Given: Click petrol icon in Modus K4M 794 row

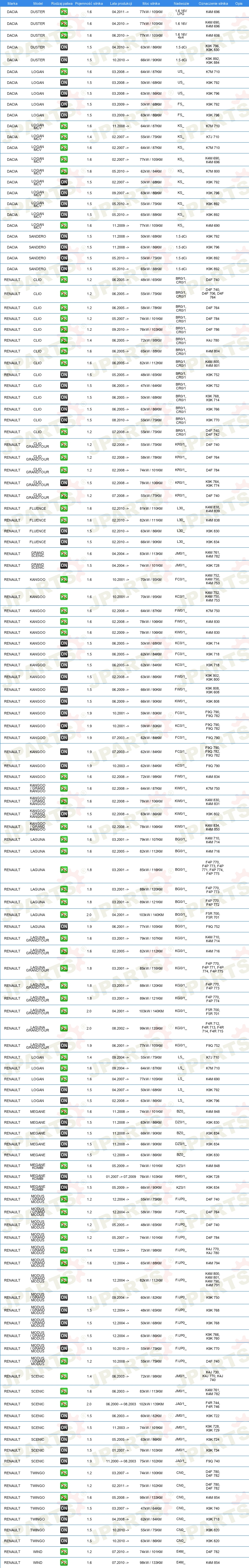Looking at the screenshot, I should (64, 1263).
